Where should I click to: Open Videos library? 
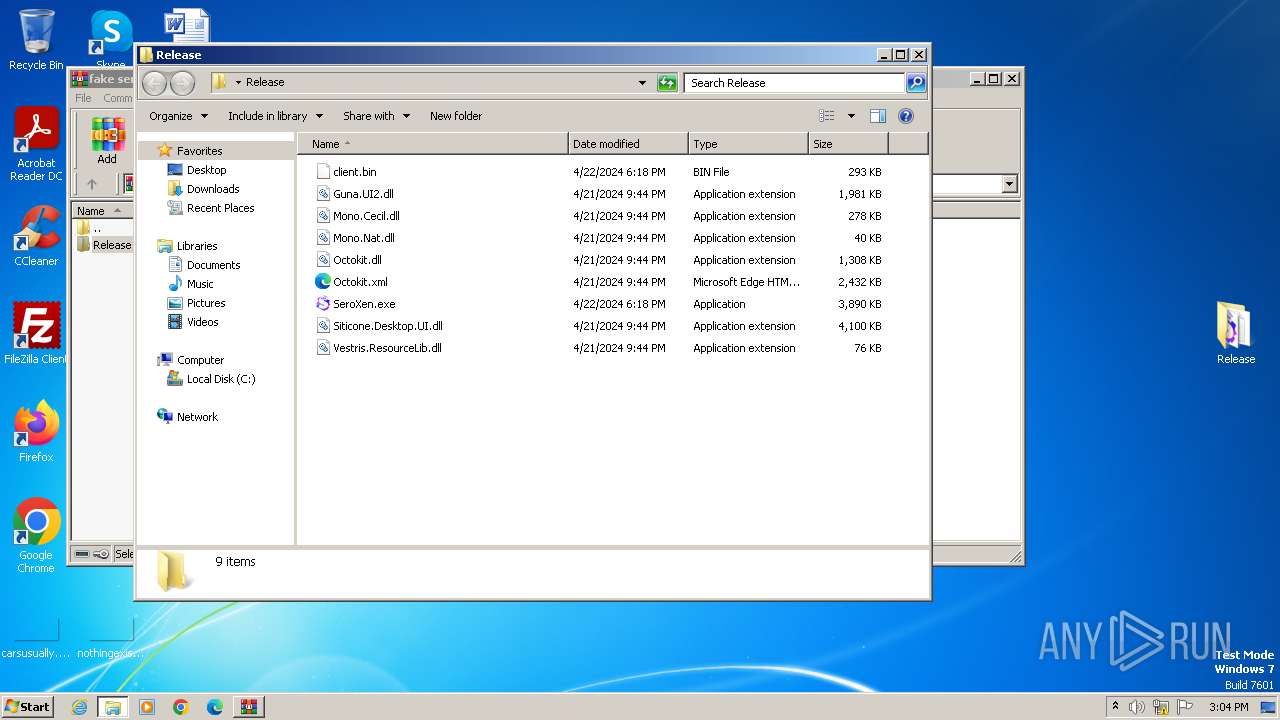202,322
